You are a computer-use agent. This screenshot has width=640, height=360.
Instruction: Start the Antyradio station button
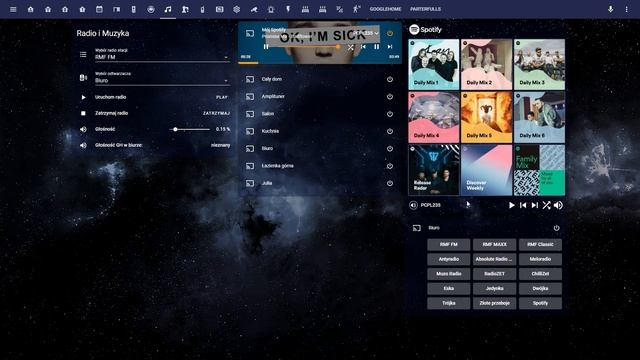click(x=449, y=259)
